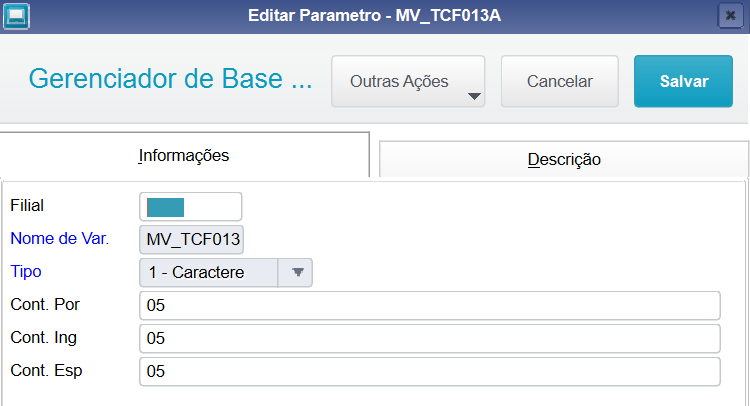Open the Outras Ações dropdown
Viewport: 750px width, 406px height.
pyautogui.click(x=408, y=81)
